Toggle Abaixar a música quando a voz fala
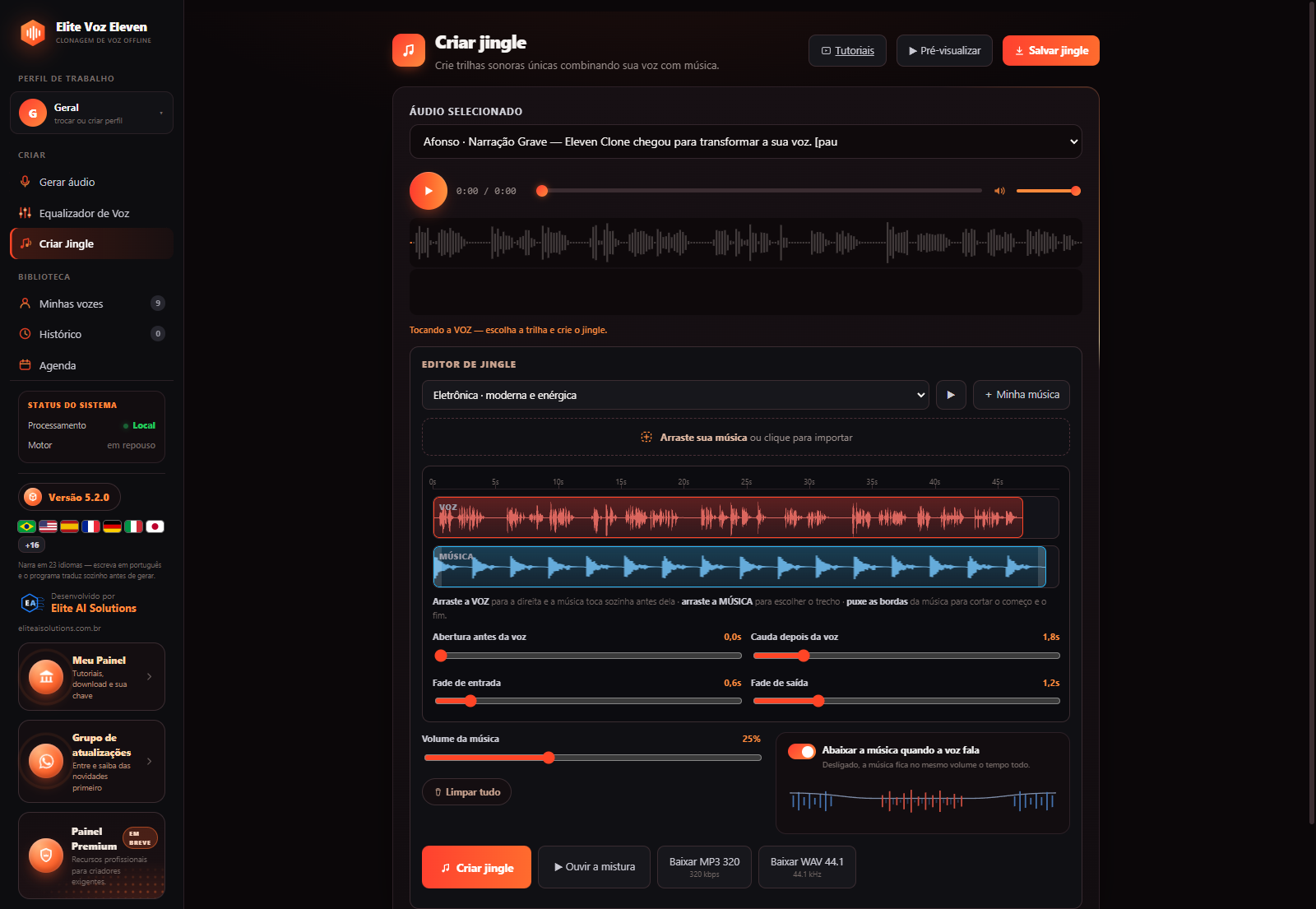This screenshot has height=909, width=1316. coord(802,751)
